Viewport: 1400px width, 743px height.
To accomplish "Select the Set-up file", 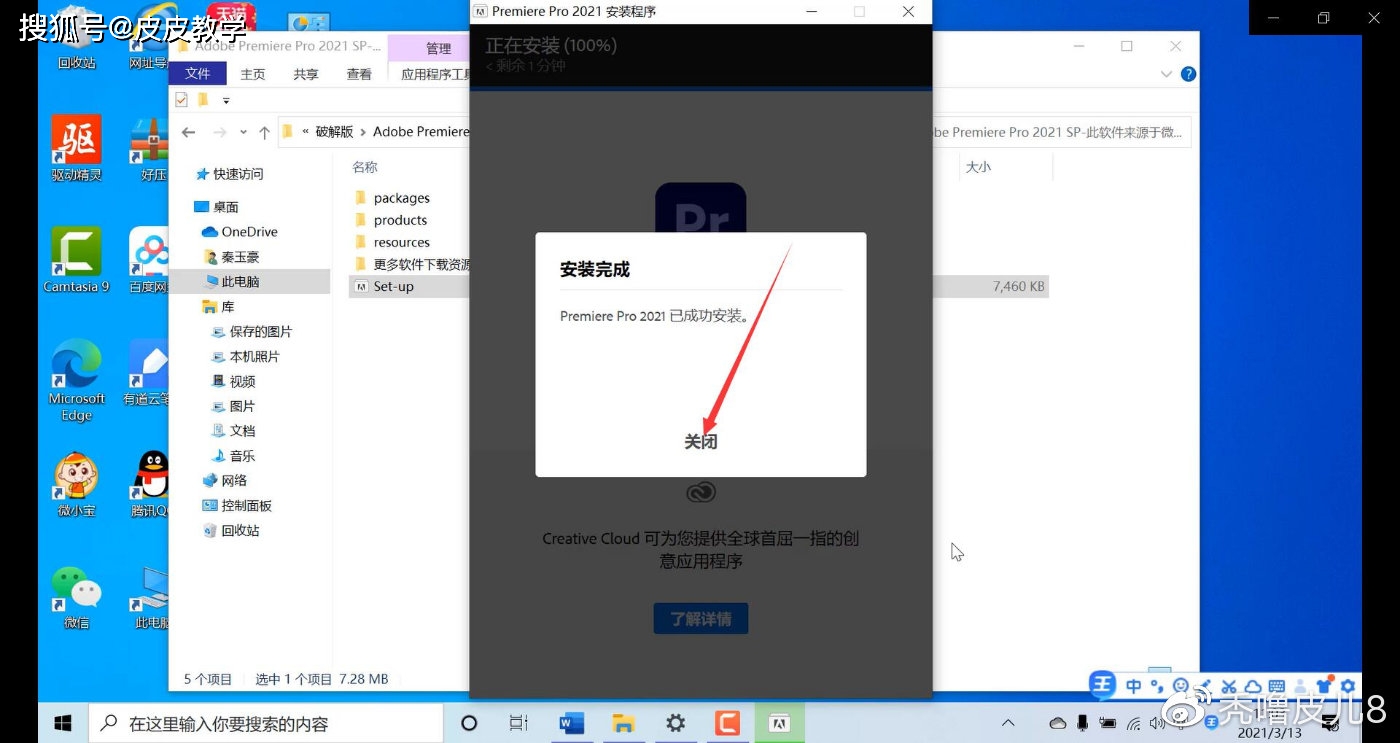I will pos(394,286).
